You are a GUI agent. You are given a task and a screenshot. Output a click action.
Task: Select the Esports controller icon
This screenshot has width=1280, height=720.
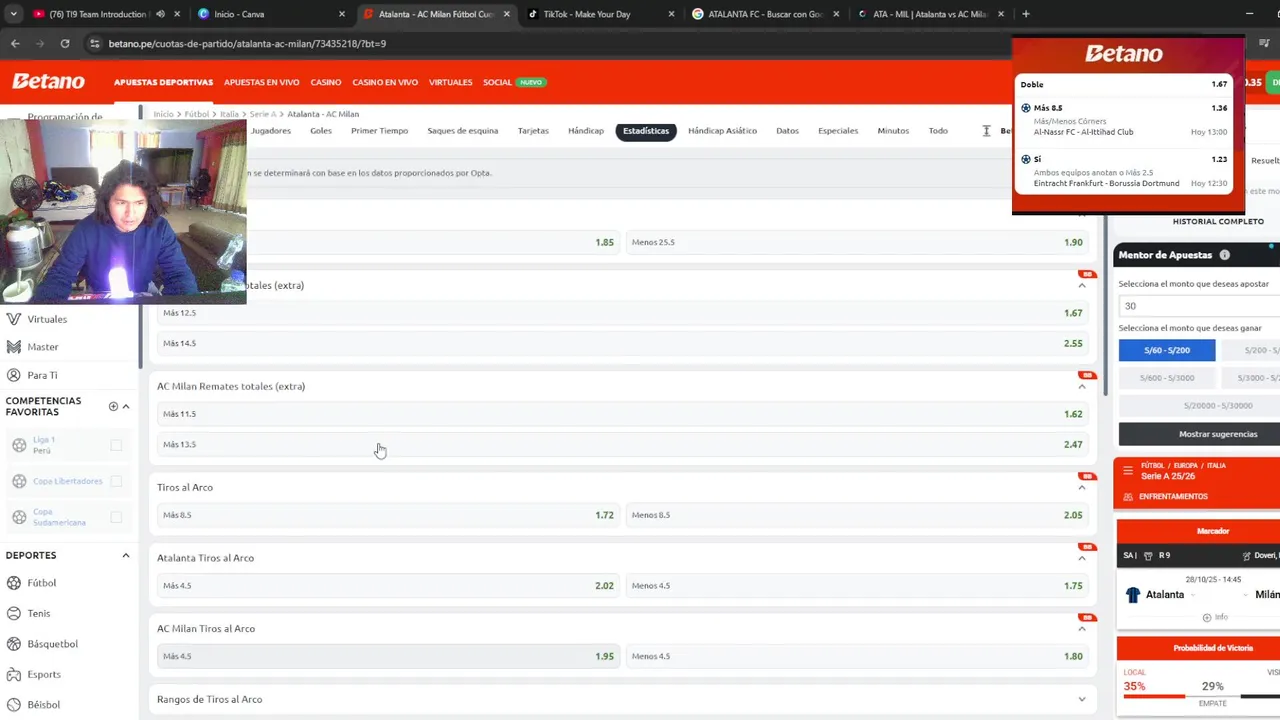pos(14,674)
